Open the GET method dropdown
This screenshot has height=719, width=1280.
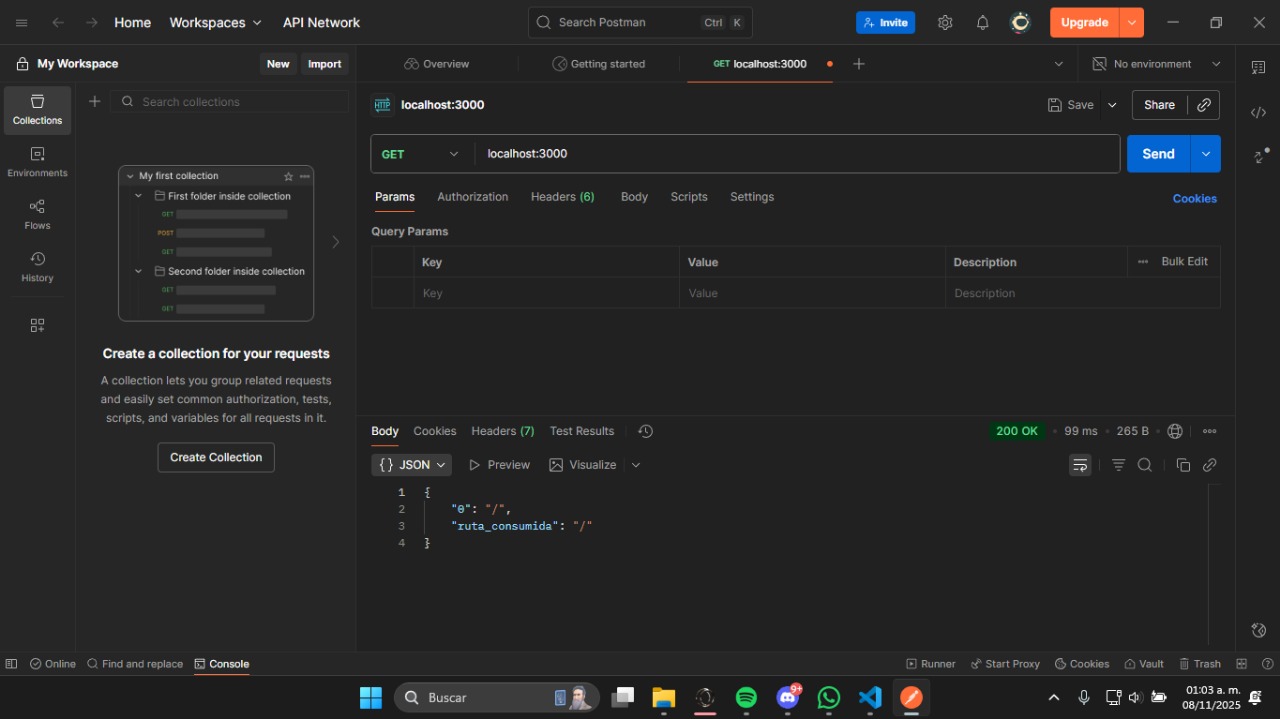coord(420,154)
